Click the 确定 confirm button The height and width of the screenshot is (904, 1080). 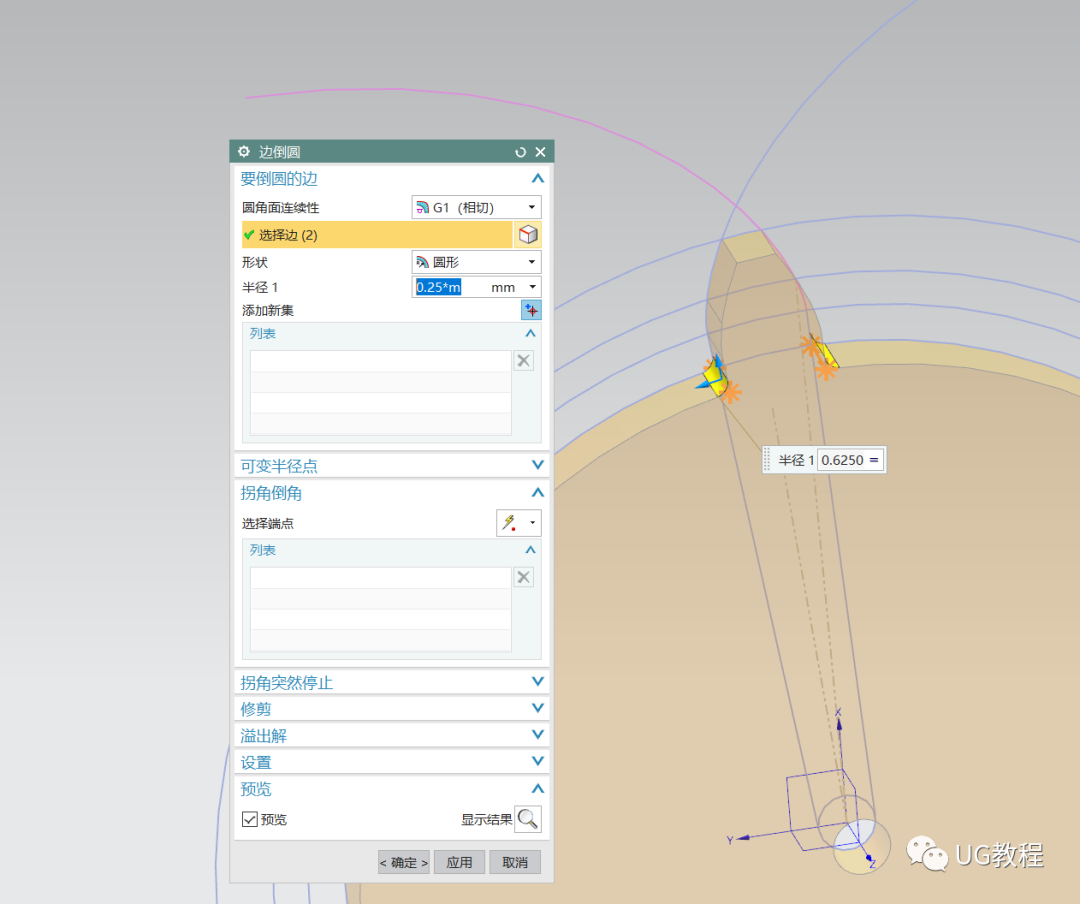[403, 861]
